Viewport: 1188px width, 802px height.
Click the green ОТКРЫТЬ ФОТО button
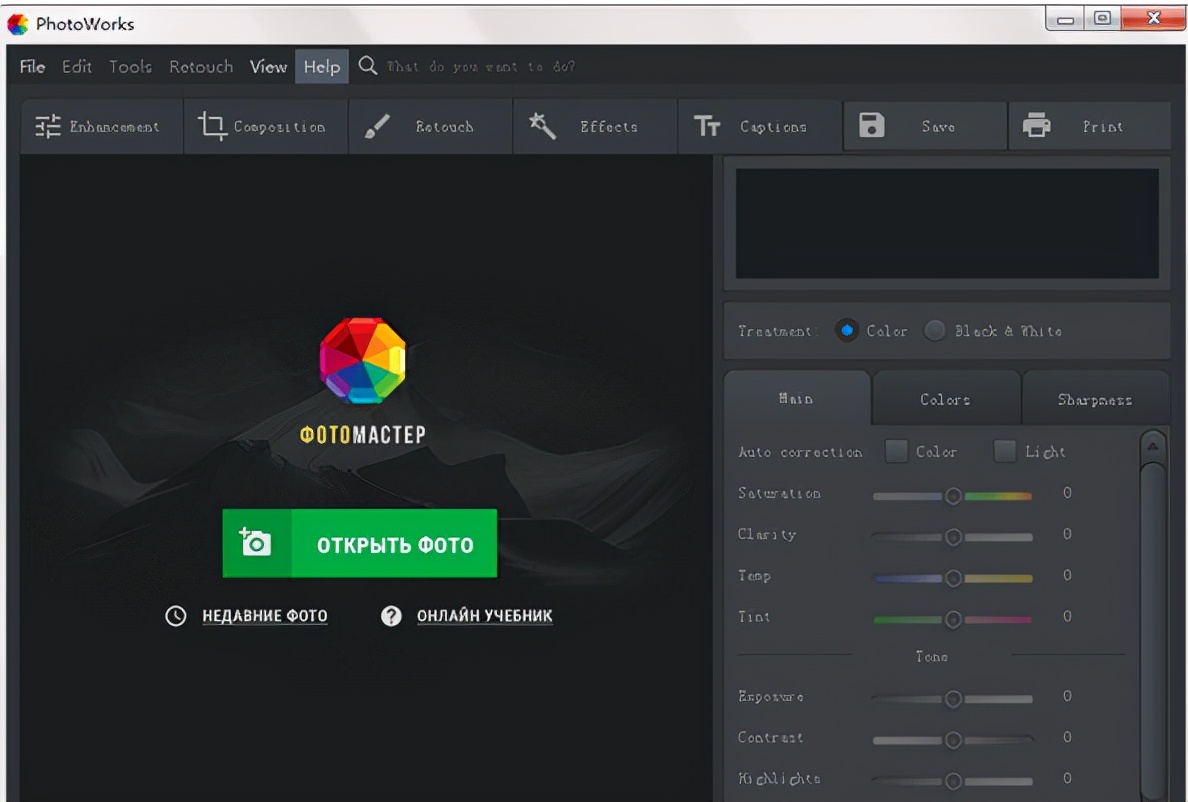coord(360,543)
